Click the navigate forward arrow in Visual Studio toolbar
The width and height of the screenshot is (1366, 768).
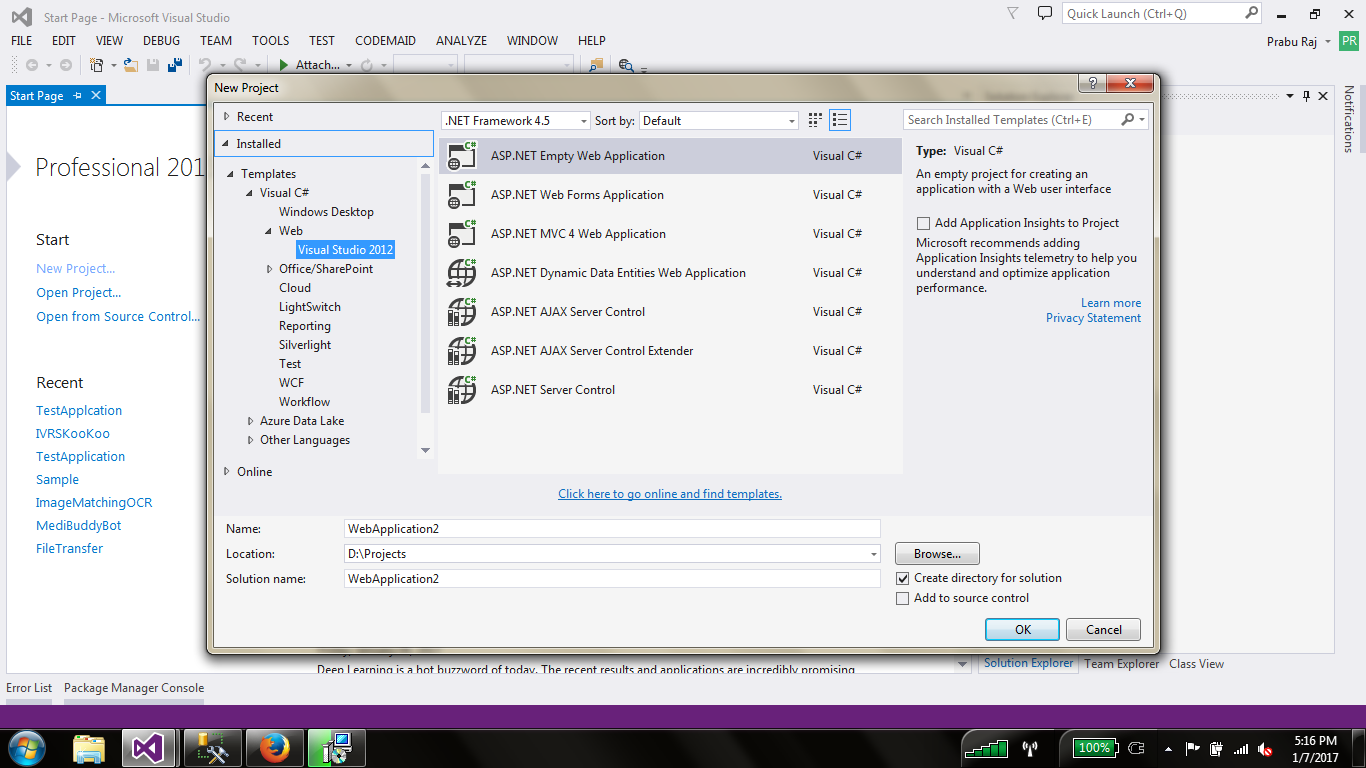click(x=66, y=65)
